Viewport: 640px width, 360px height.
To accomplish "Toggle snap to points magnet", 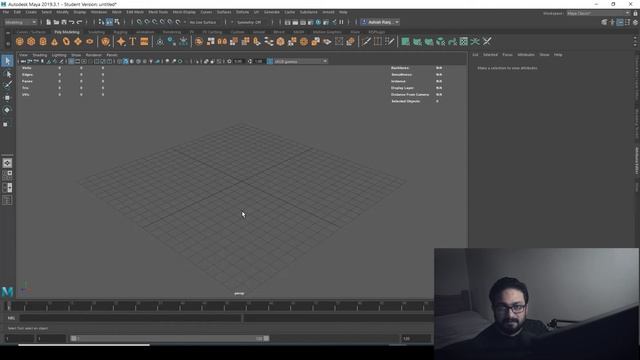I will [155, 22].
